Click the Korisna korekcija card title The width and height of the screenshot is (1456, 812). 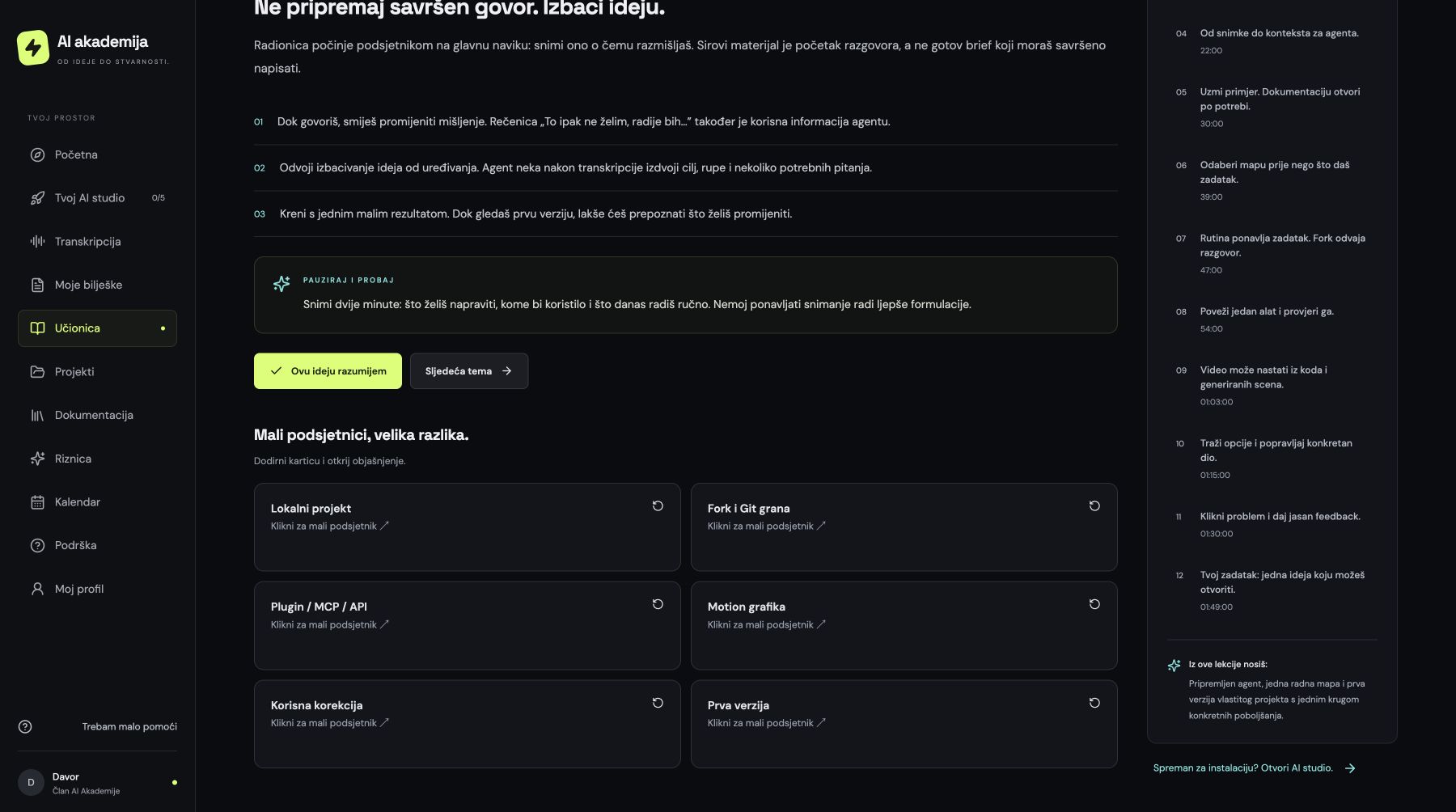(x=316, y=705)
